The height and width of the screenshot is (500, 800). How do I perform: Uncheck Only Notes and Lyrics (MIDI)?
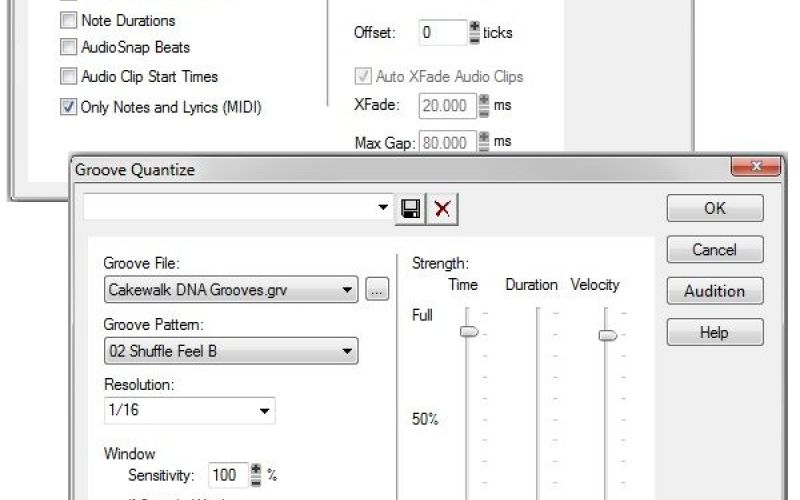coord(69,107)
